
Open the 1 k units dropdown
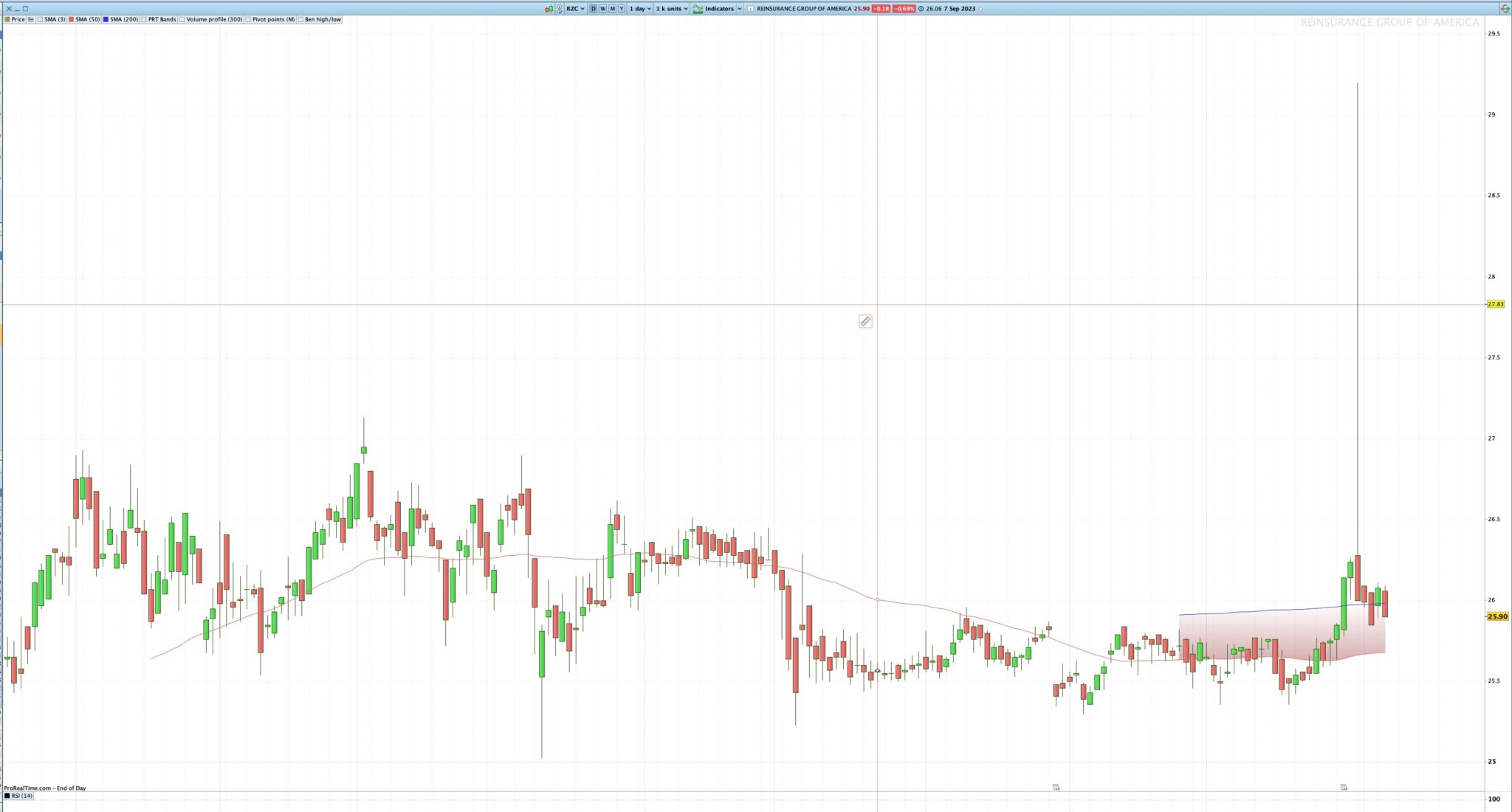pyautogui.click(x=671, y=9)
